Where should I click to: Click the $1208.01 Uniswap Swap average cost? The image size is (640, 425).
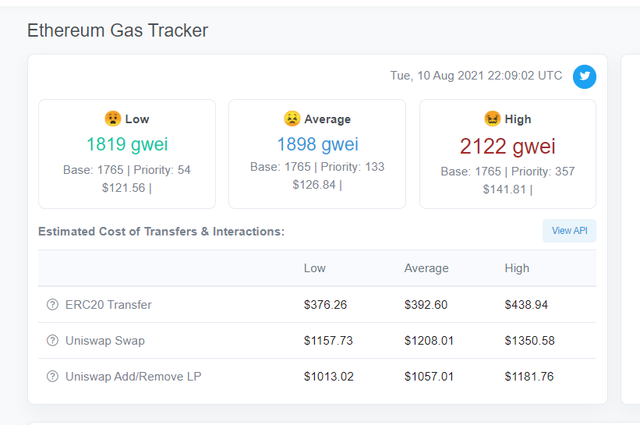(429, 340)
